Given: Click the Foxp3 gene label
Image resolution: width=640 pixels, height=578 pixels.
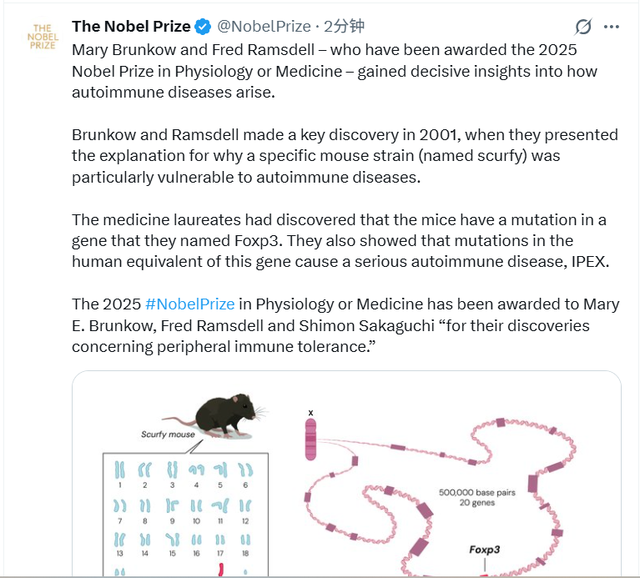Looking at the screenshot, I should (485, 550).
